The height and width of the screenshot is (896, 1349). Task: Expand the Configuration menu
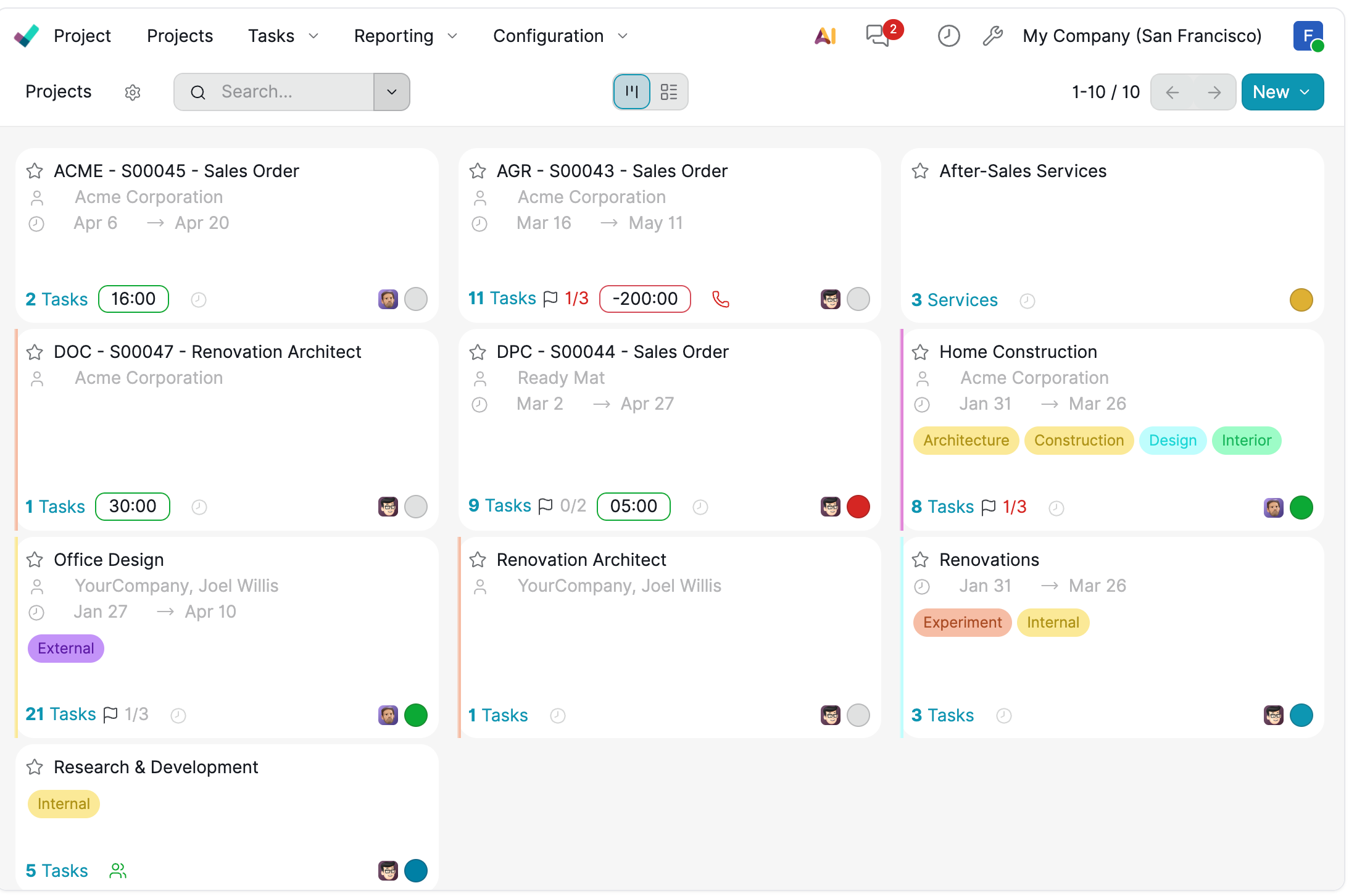point(559,36)
